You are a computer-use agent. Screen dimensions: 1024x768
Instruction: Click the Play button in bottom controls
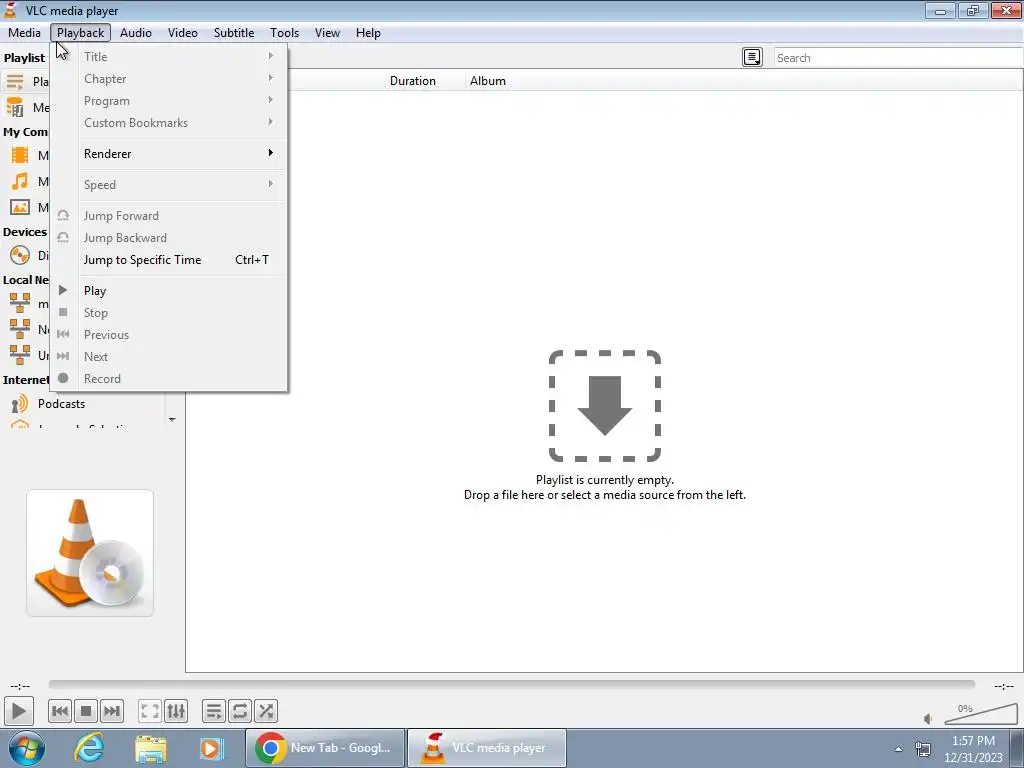(x=18, y=711)
